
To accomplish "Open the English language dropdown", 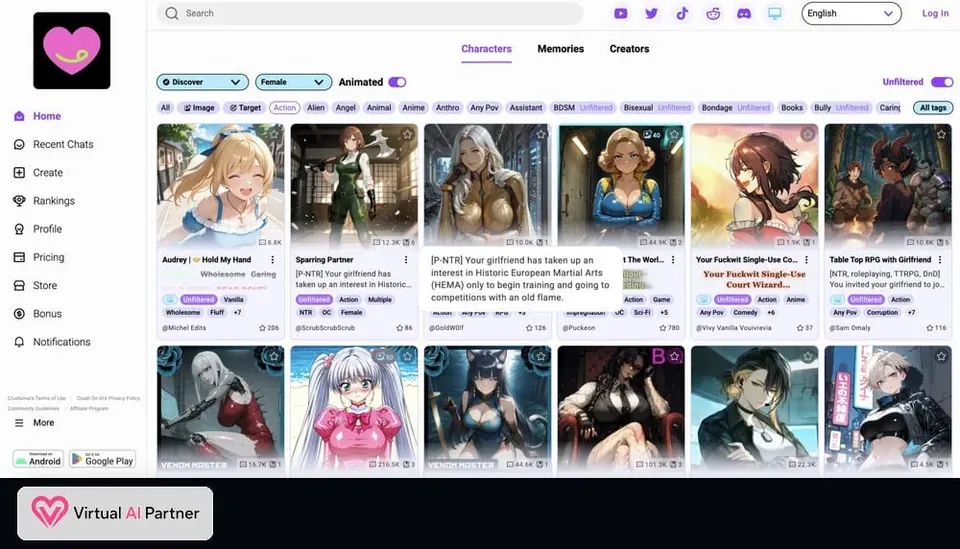I will (851, 13).
